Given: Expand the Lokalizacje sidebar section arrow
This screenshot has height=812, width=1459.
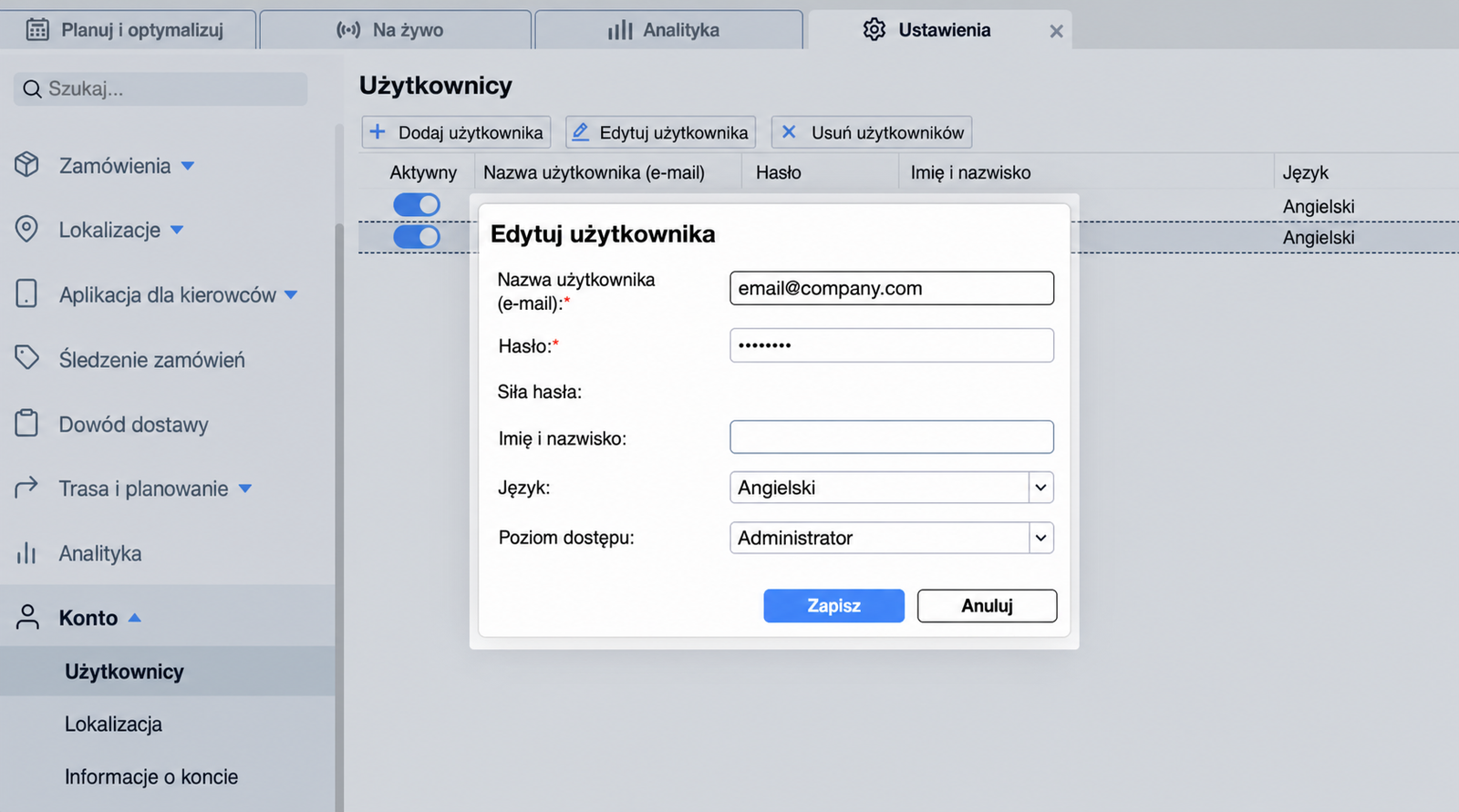Looking at the screenshot, I should [177, 230].
